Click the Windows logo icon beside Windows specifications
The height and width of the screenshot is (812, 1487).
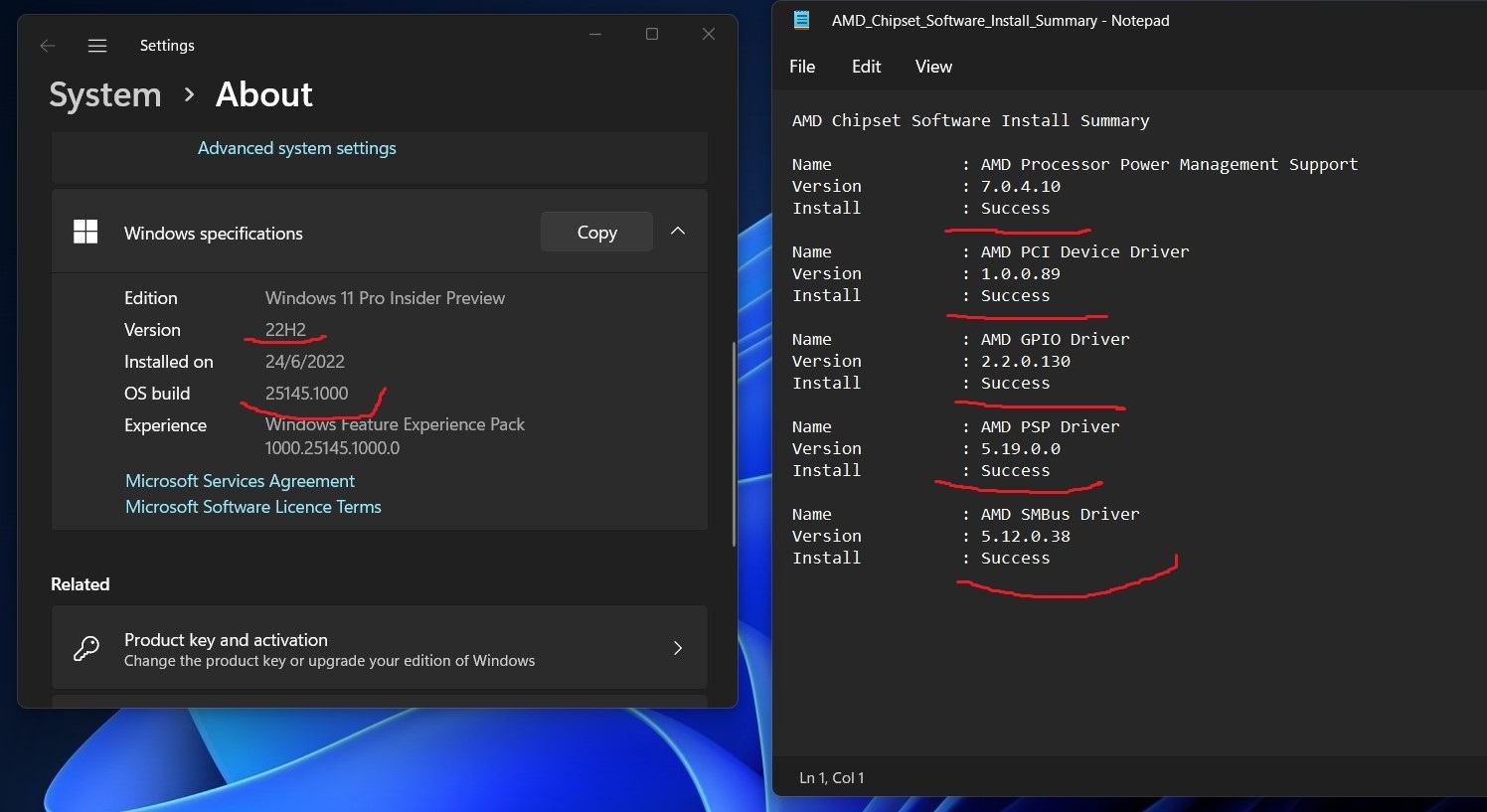[x=85, y=232]
